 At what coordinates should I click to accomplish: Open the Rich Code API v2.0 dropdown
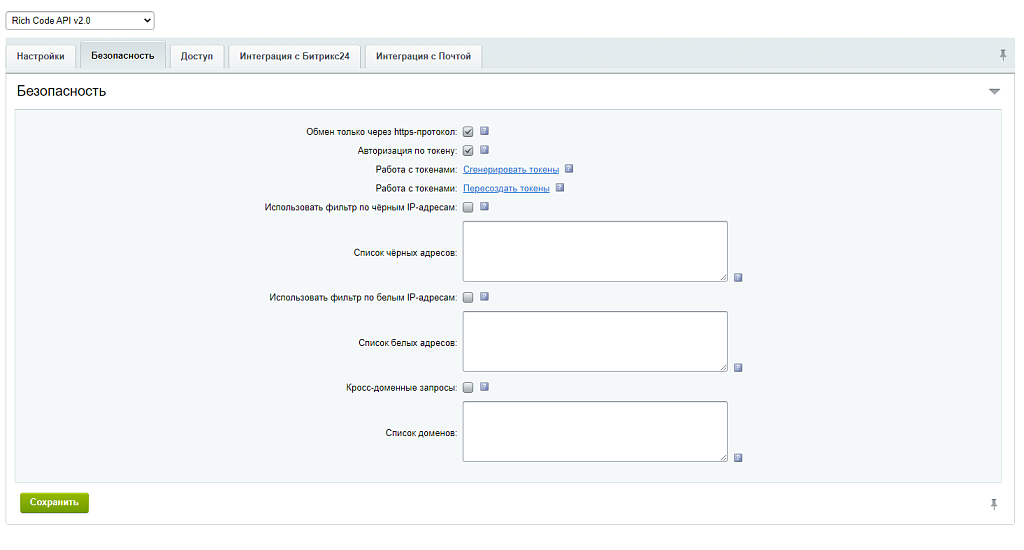tap(81, 20)
